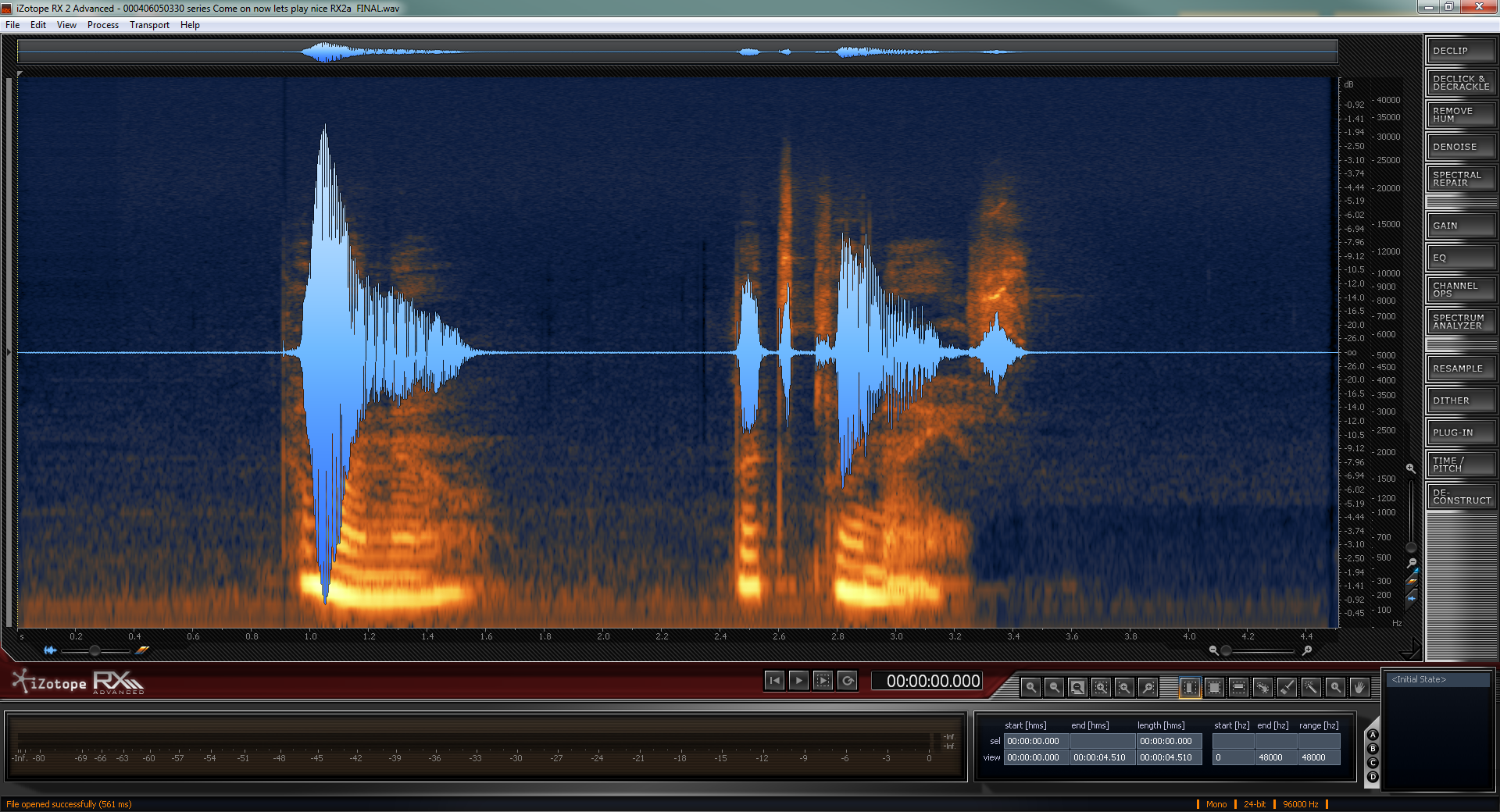The height and width of the screenshot is (812, 1500).
Task: Click the selection length time field
Action: pyautogui.click(x=1169, y=741)
